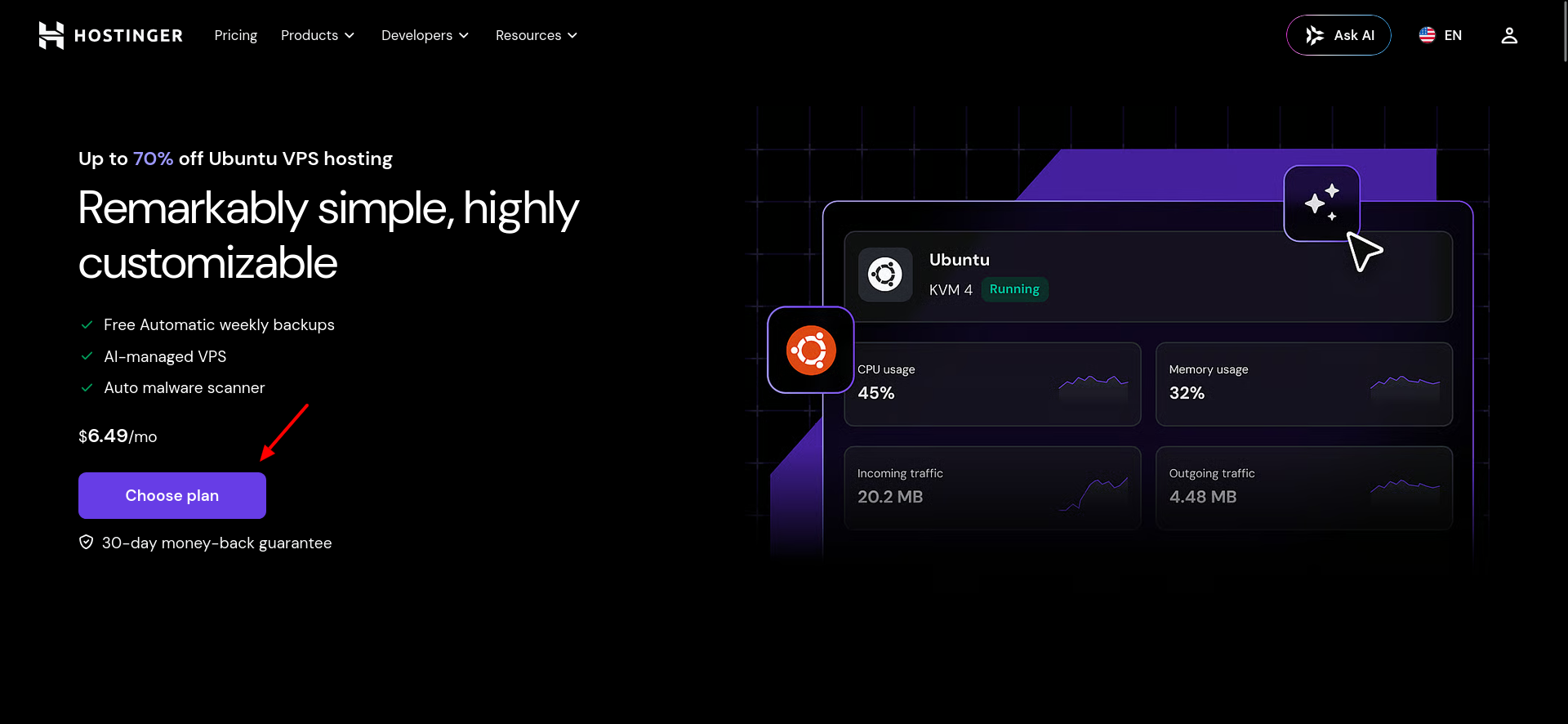This screenshot has height=724, width=1568.
Task: Open the user account profile icon
Action: pyautogui.click(x=1509, y=35)
